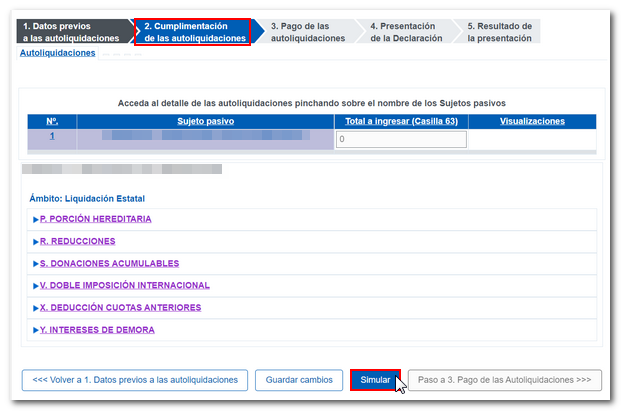The image size is (621, 411).
Task: Click the Total a ingresar input field
Action: [x=401, y=140]
